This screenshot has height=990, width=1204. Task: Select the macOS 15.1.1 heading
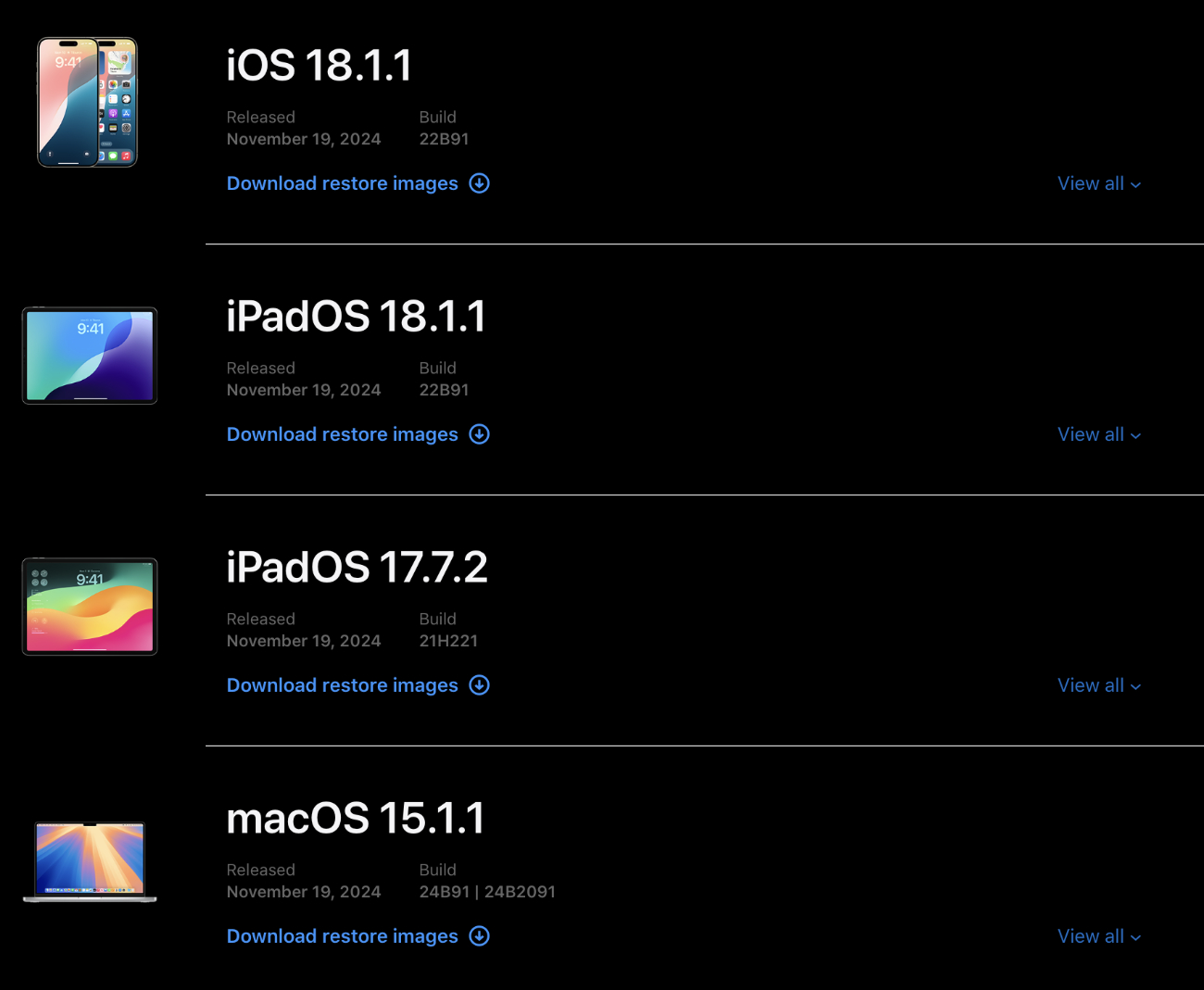point(355,818)
